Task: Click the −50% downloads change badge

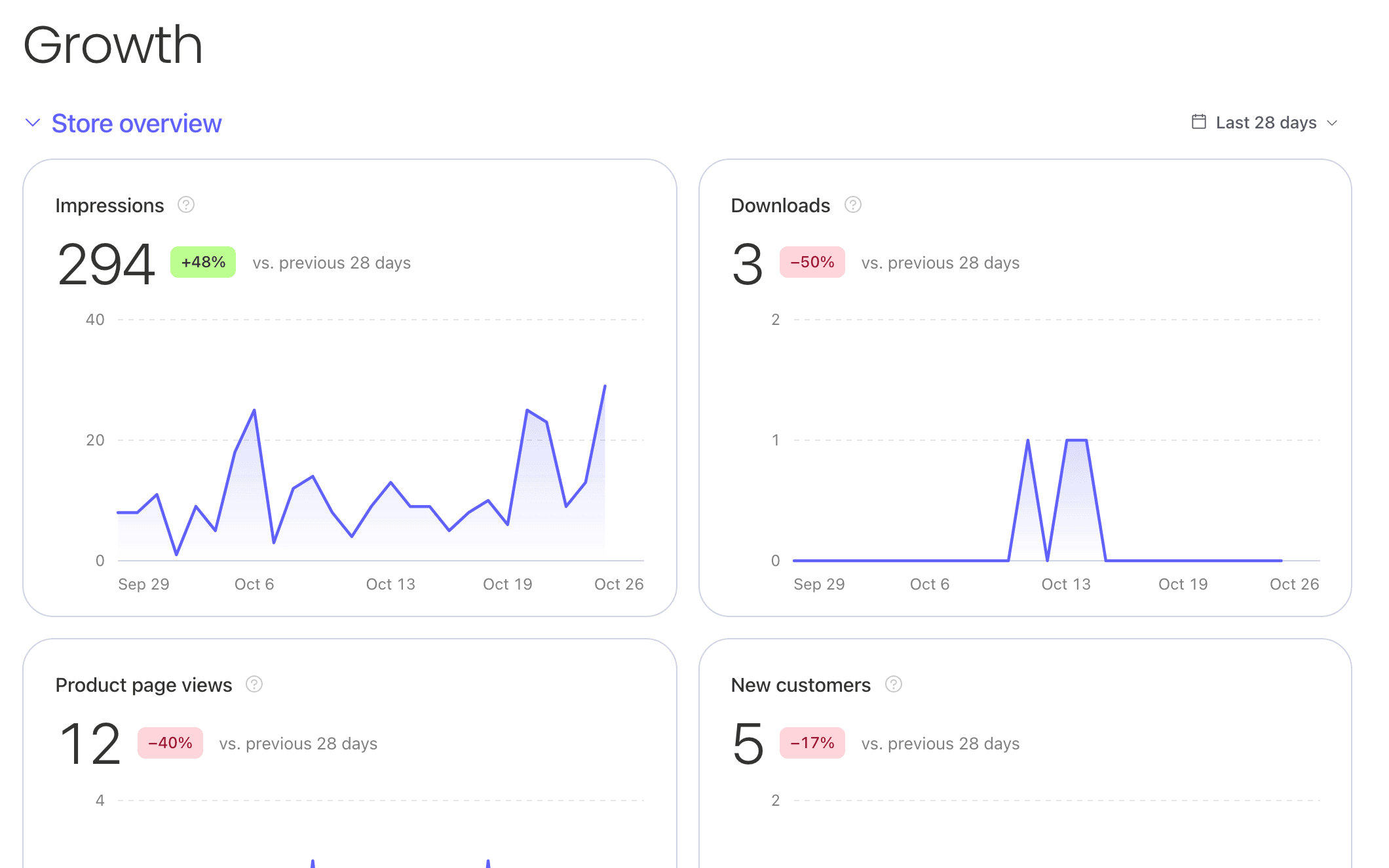Action: click(x=812, y=262)
